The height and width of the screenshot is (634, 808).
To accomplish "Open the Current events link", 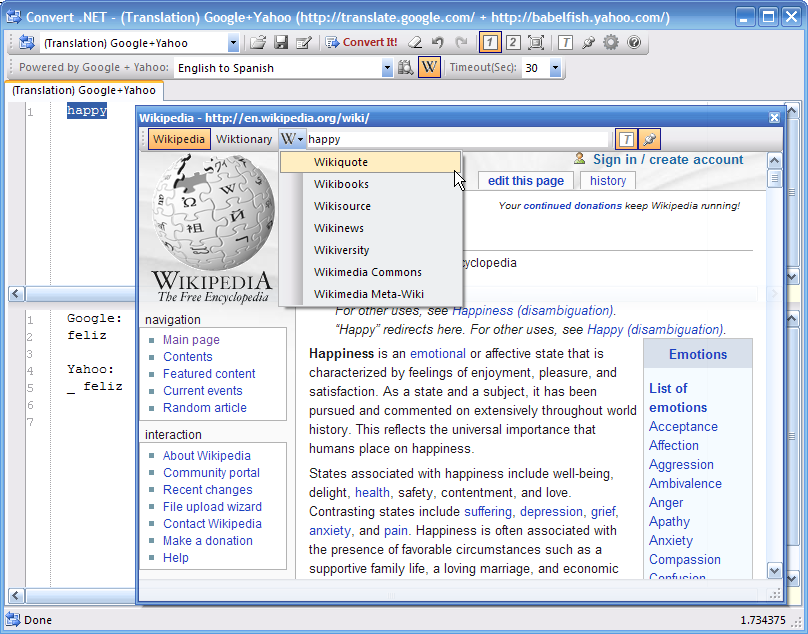I will pos(203,391).
